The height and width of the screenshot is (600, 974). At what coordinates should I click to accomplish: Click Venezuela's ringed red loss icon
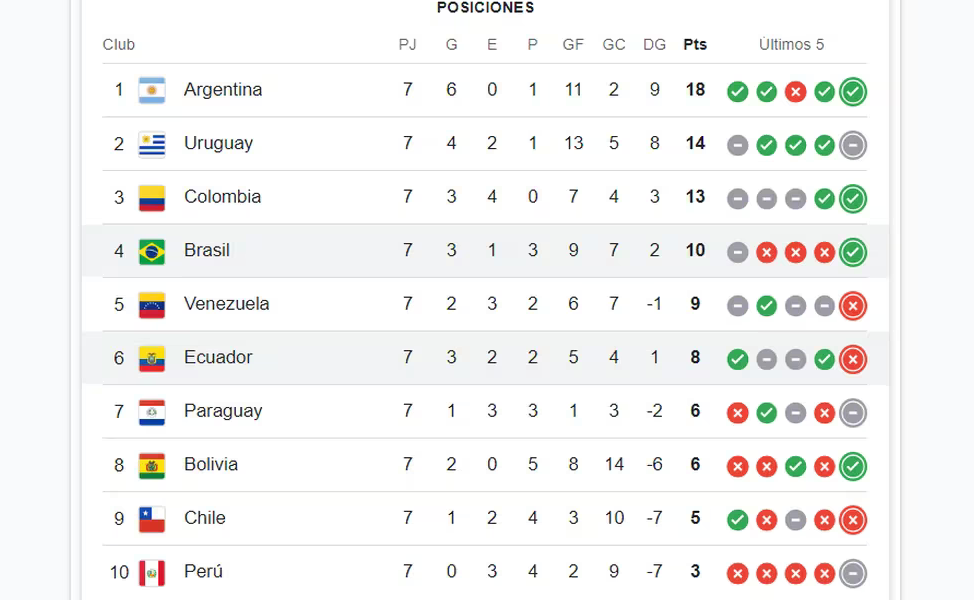853,306
